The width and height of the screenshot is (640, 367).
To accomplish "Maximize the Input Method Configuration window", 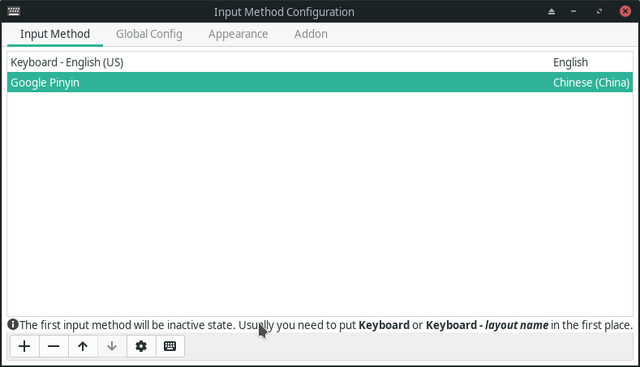I will [x=599, y=11].
